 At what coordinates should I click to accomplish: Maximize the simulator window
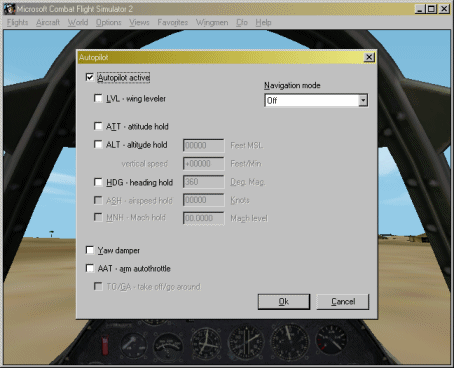431,9
